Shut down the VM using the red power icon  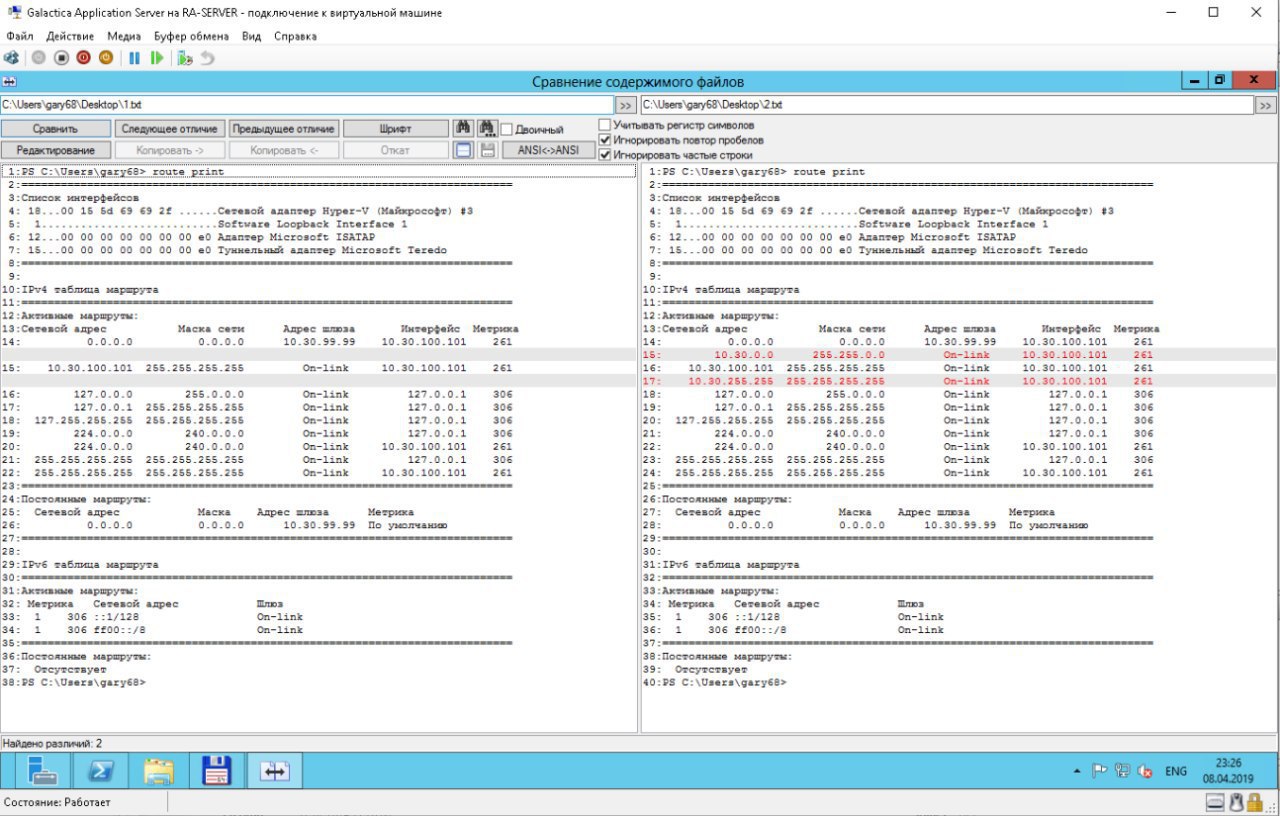click(83, 58)
